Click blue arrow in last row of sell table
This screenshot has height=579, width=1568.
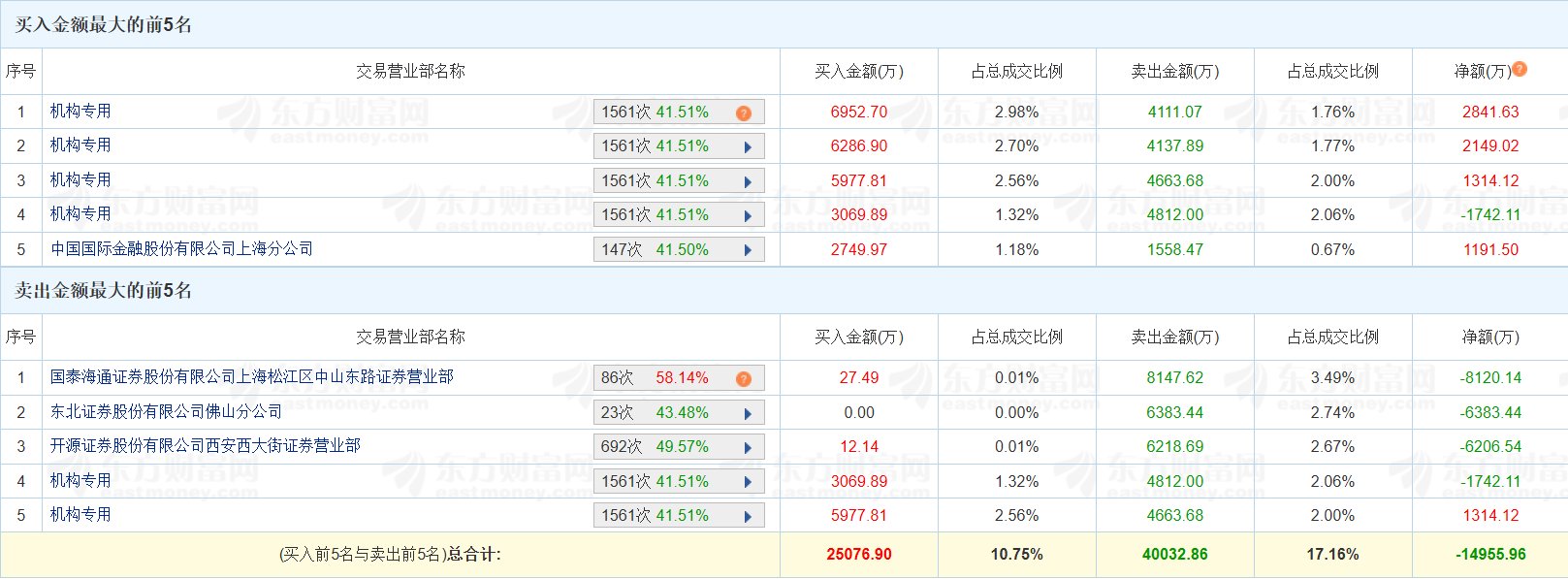pos(748,517)
